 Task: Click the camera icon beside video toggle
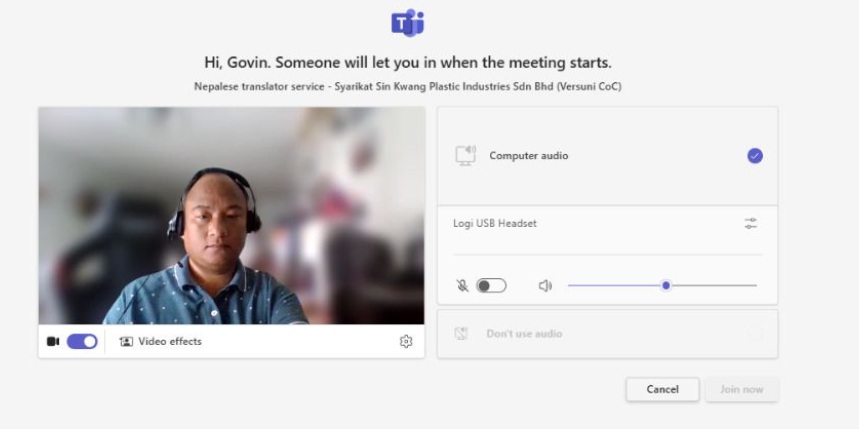(53, 342)
